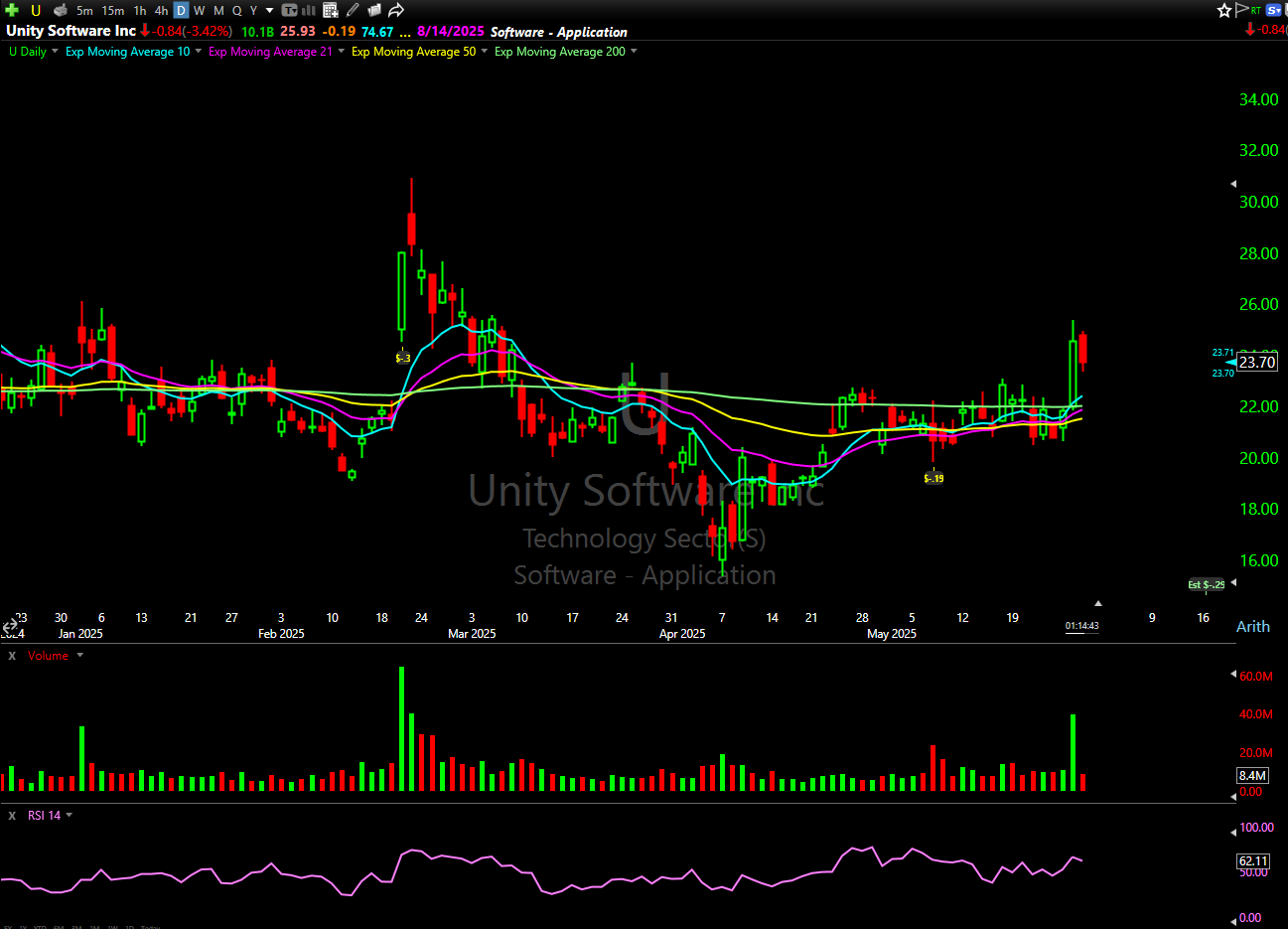
Task: Click the 01:14:43 countdown timer label
Action: point(1081,626)
